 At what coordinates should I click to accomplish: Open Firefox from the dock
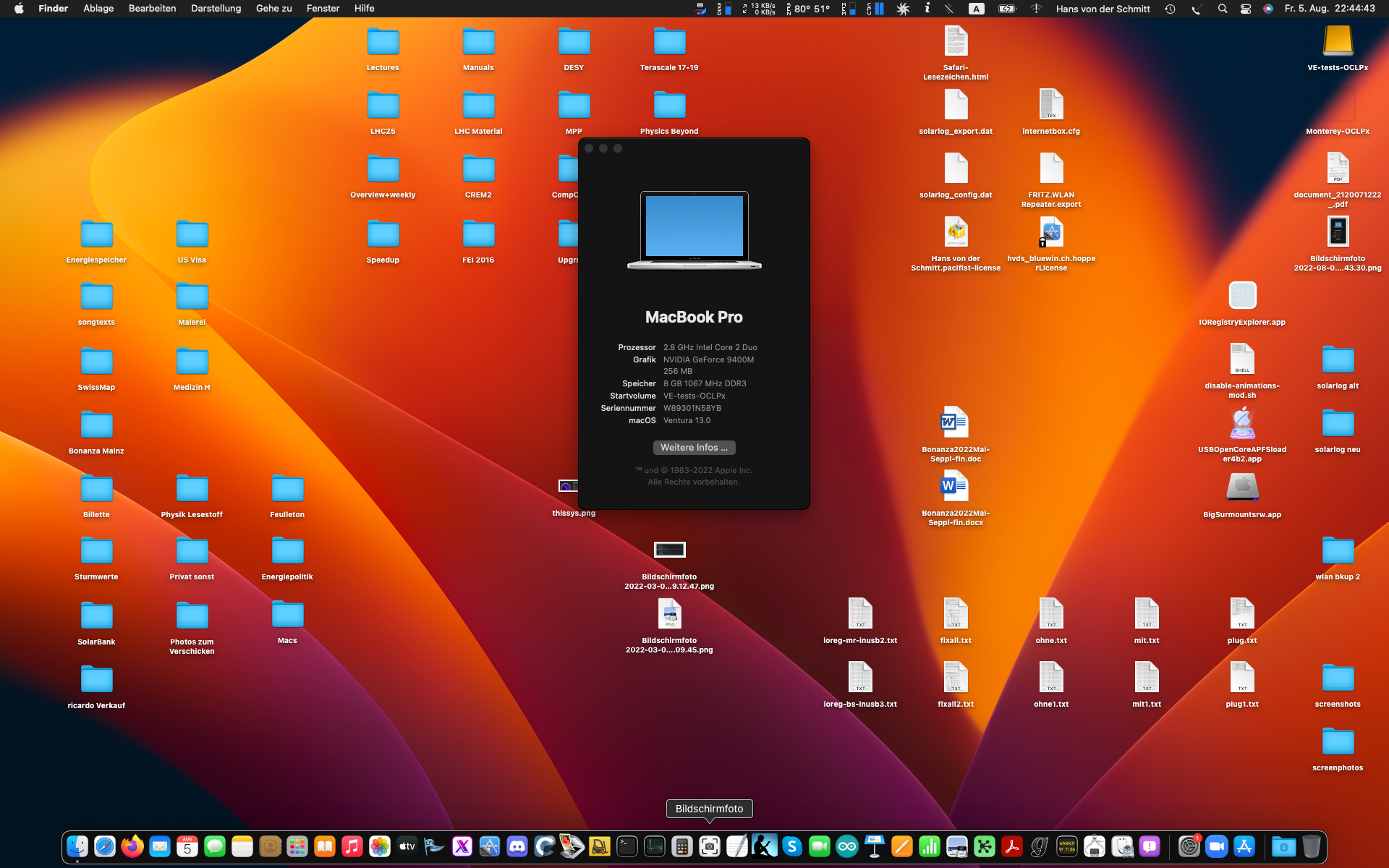tap(132, 846)
